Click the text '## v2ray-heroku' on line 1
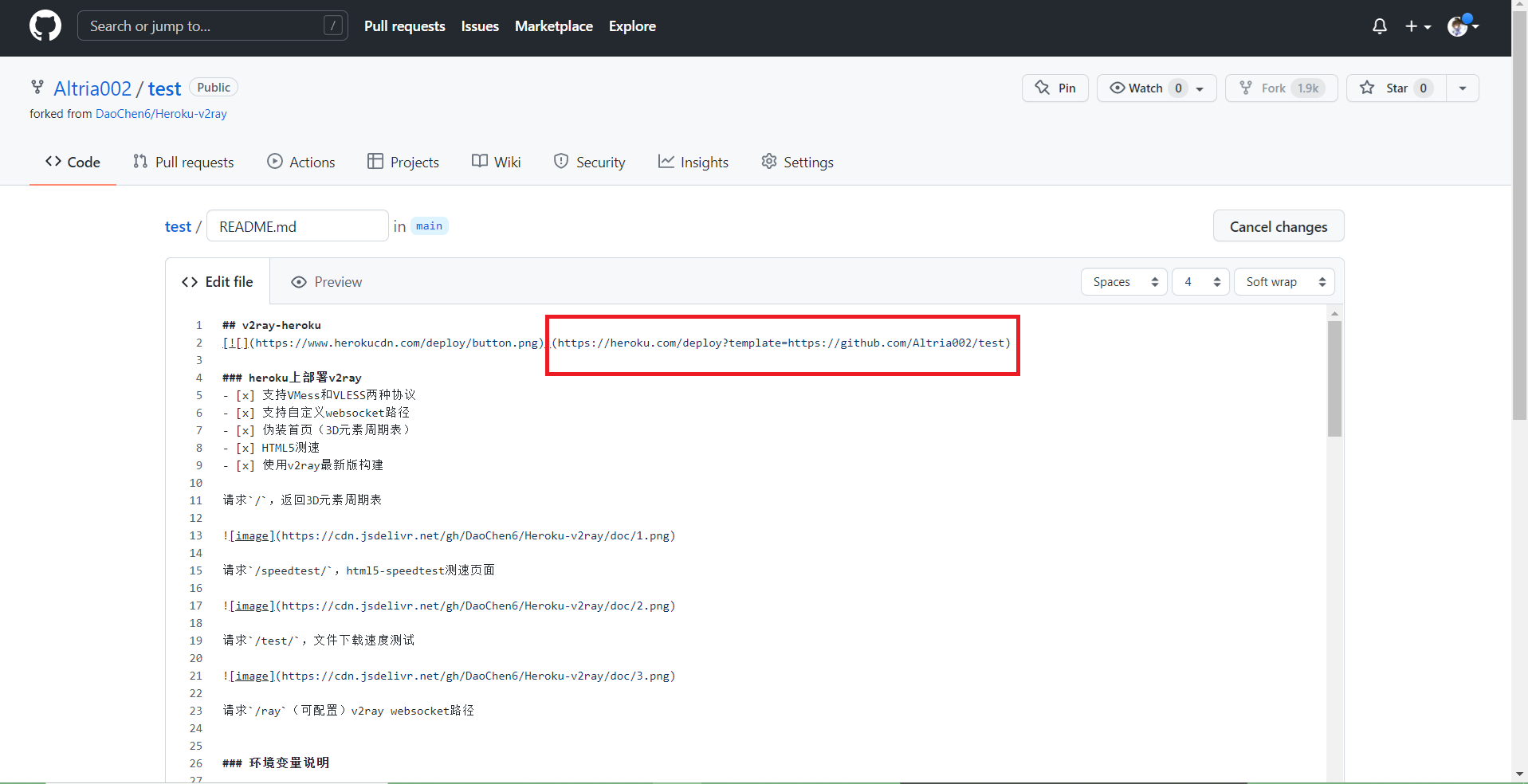The height and width of the screenshot is (784, 1528). 272,325
